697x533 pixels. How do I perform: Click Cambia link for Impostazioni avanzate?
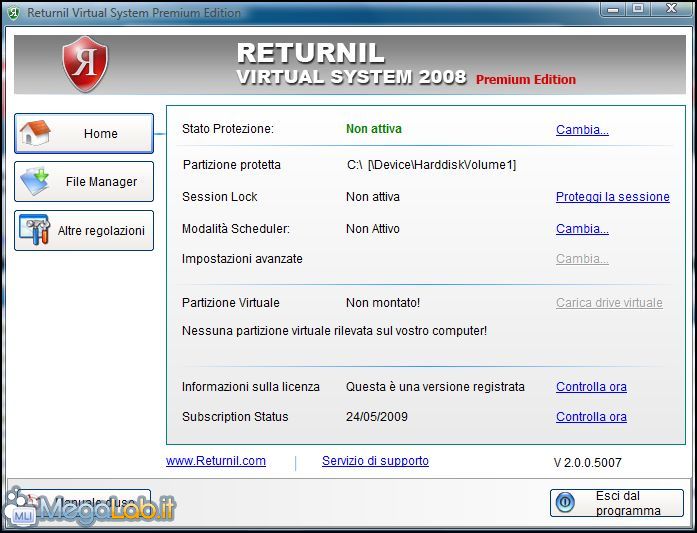coord(582,258)
